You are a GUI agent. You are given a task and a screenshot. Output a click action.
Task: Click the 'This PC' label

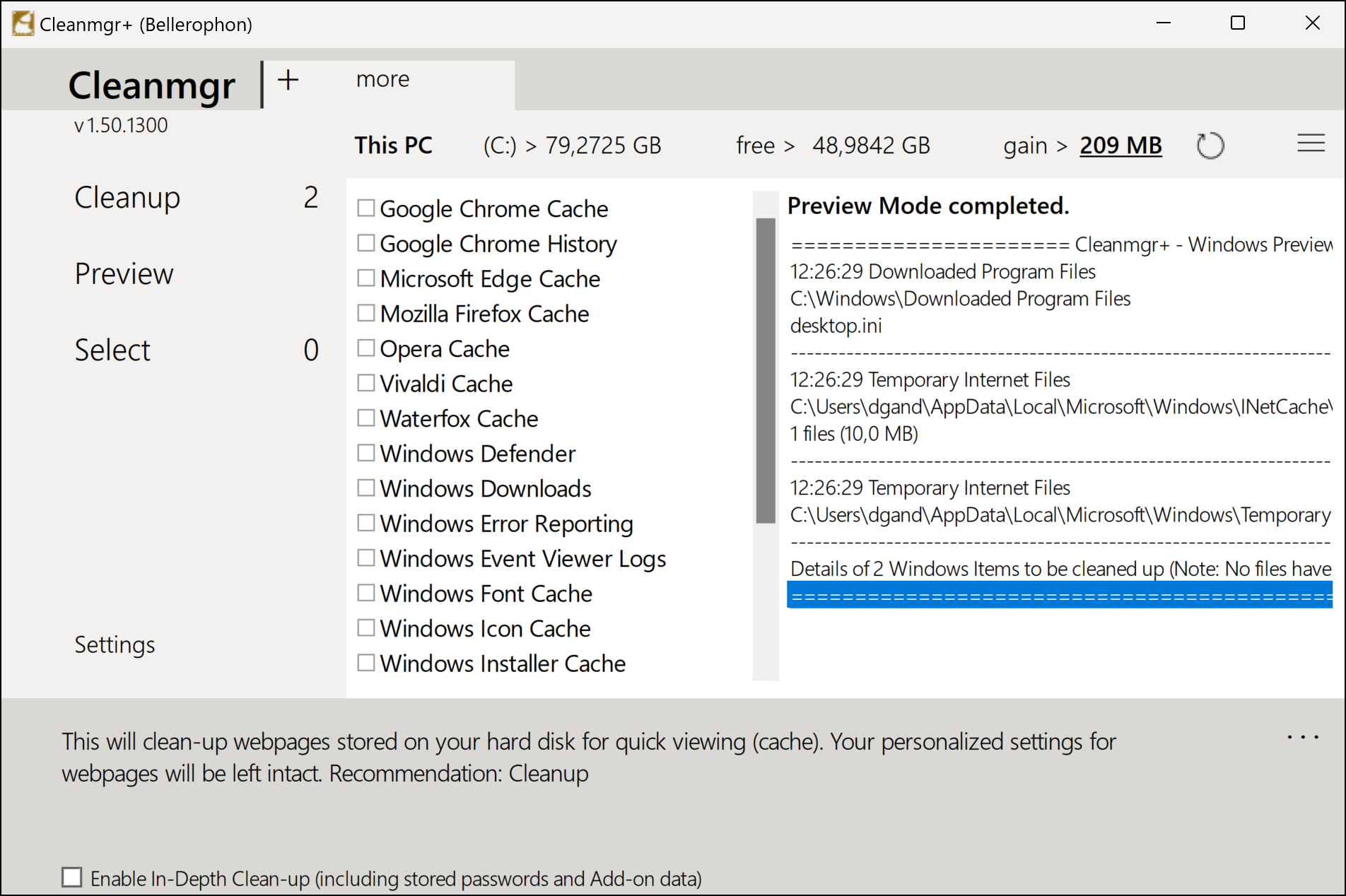[x=393, y=146]
